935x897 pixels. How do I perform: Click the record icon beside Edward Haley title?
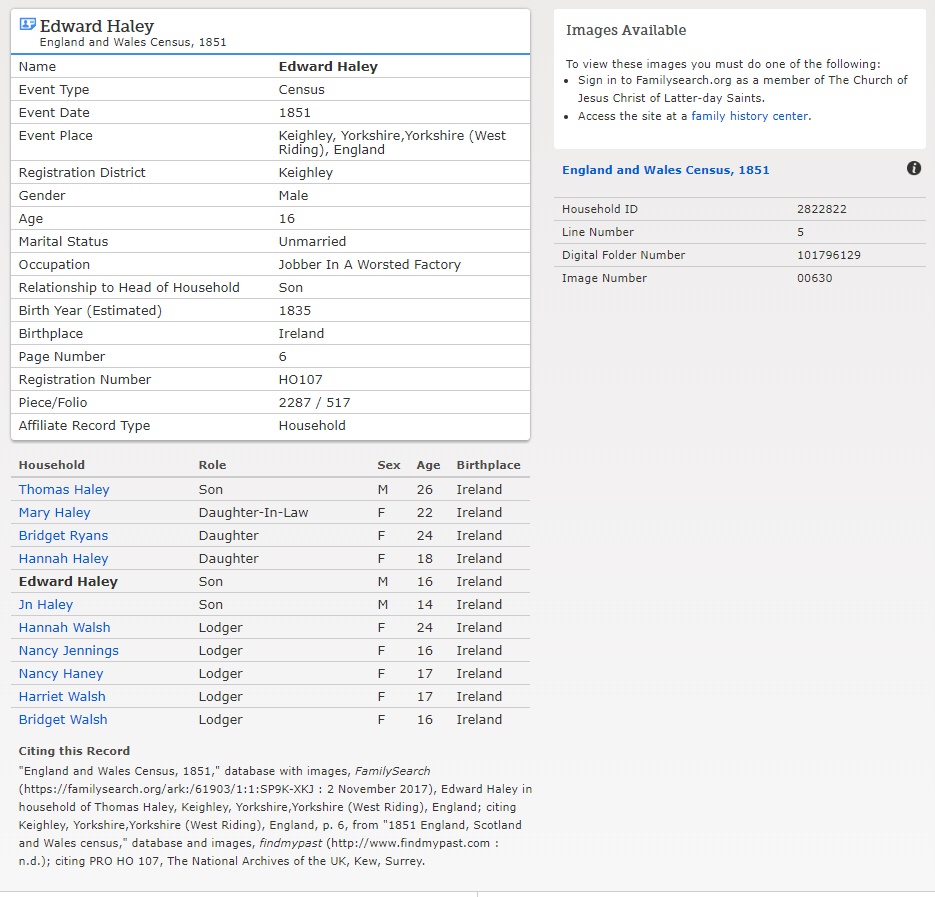(27, 24)
